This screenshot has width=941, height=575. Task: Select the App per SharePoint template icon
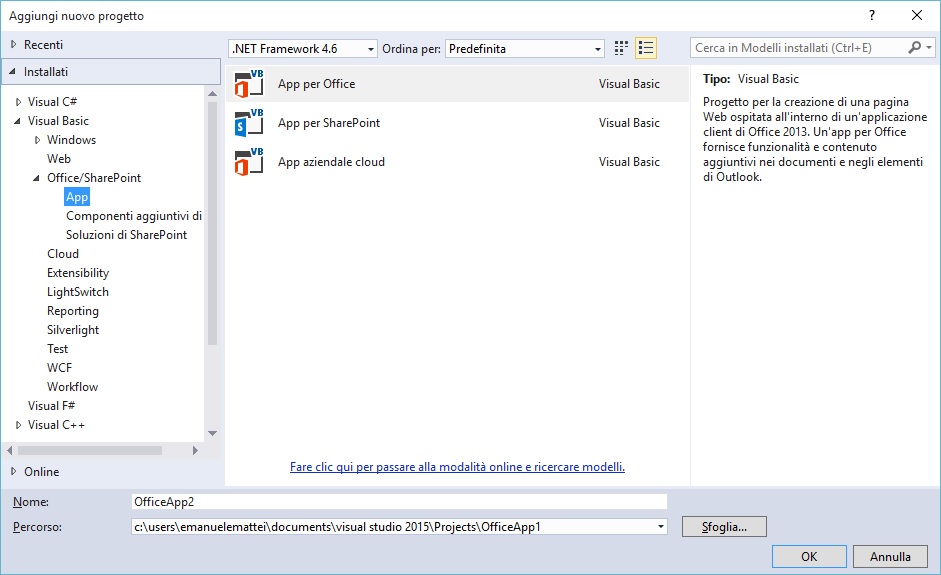click(x=248, y=123)
